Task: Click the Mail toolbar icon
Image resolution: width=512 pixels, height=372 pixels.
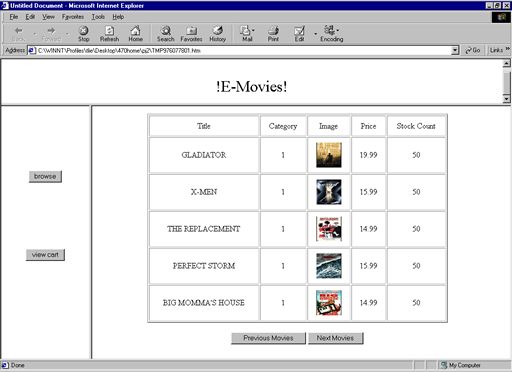Action: [247, 34]
